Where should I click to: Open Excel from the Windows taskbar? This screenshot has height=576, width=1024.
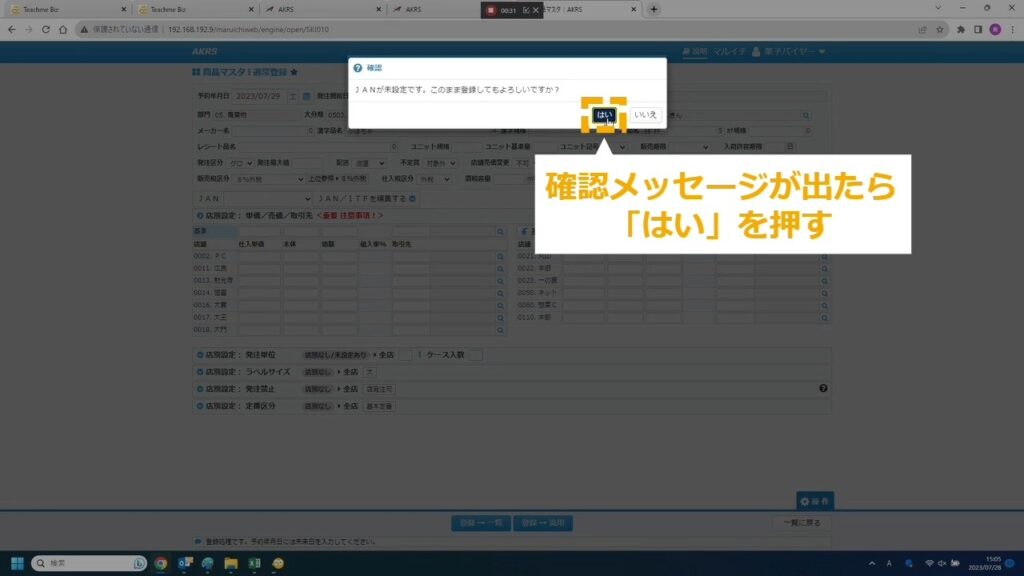(x=254, y=563)
